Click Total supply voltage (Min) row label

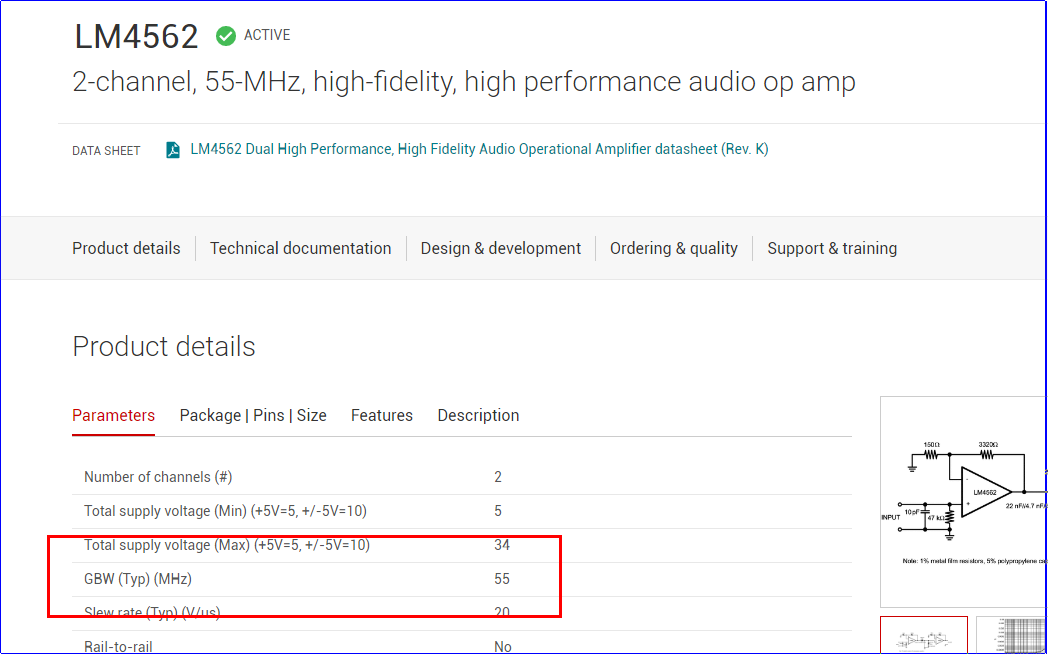point(225,511)
